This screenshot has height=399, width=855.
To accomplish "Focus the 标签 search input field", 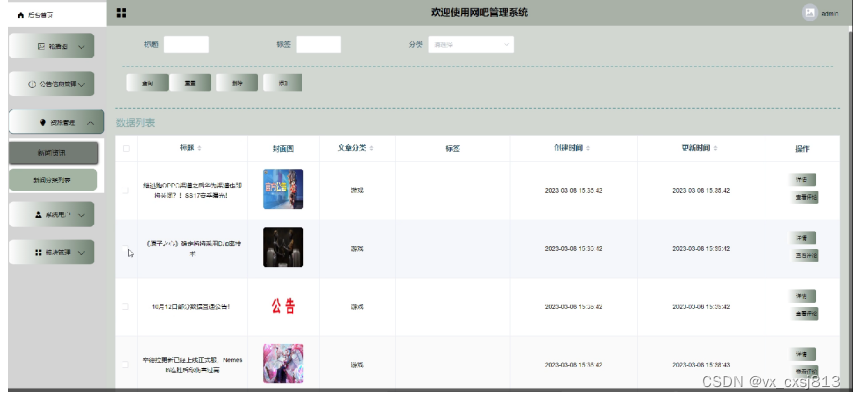I will click(318, 45).
